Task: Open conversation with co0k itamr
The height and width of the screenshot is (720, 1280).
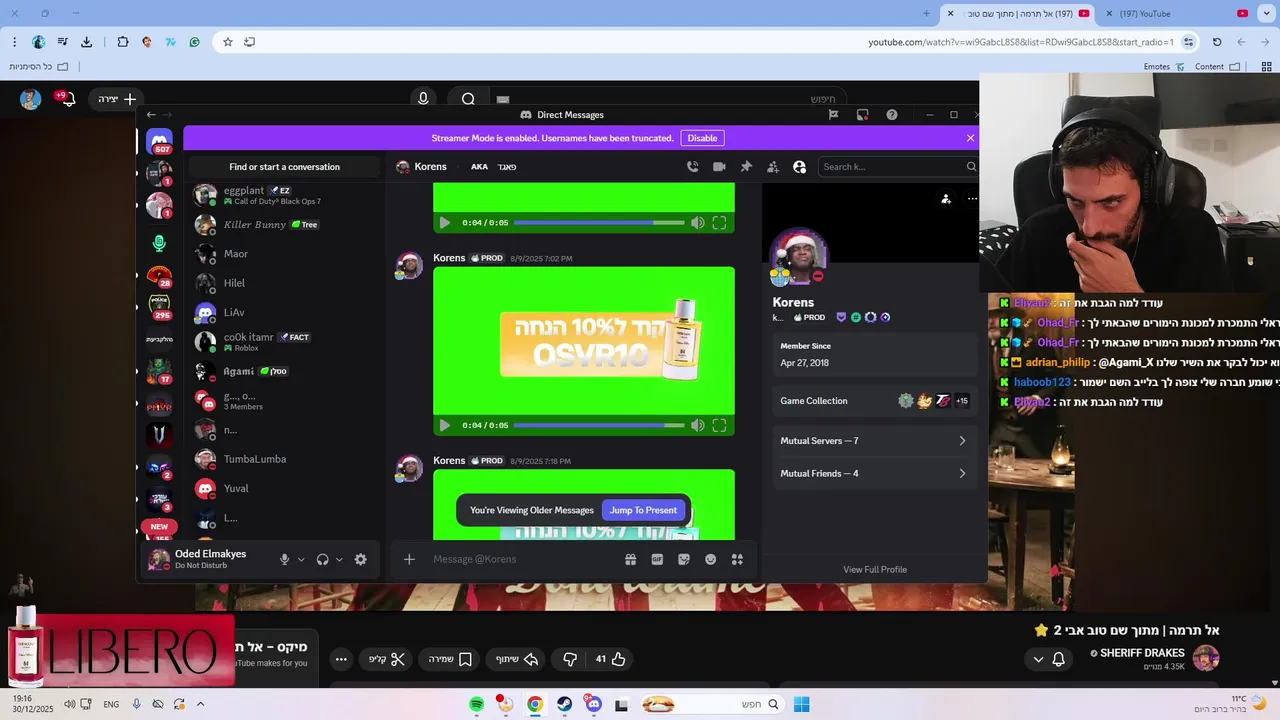Action: pos(284,342)
